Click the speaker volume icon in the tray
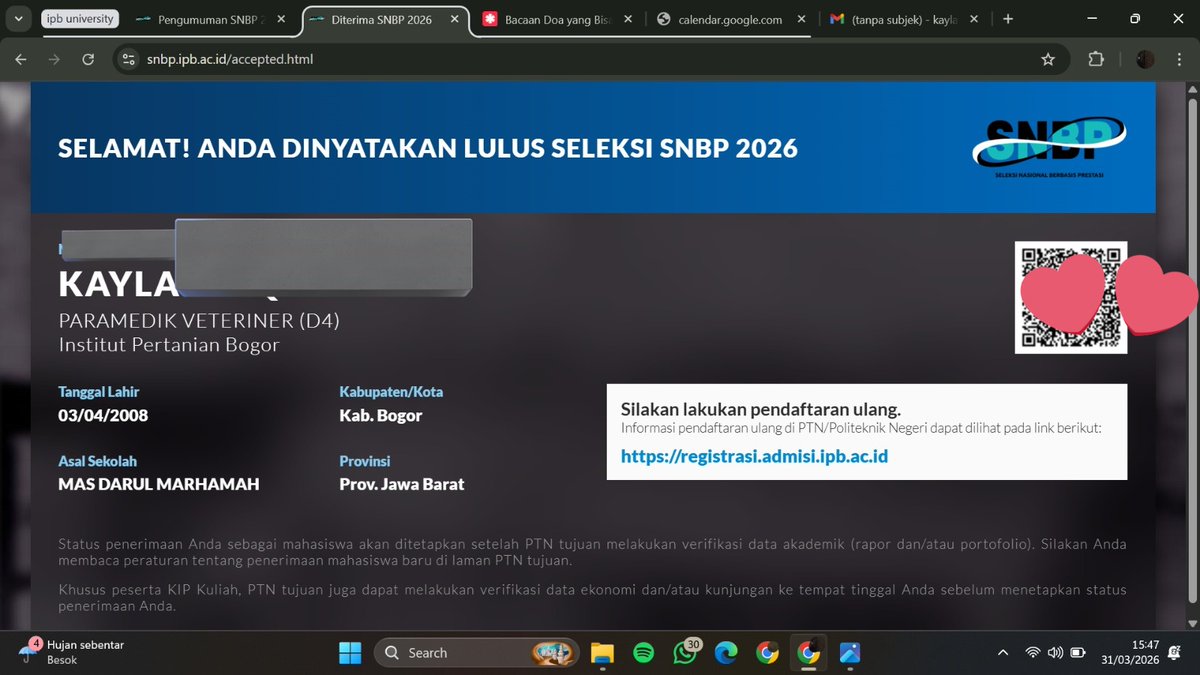Screen dimensions: 1200x675 [1055, 653]
